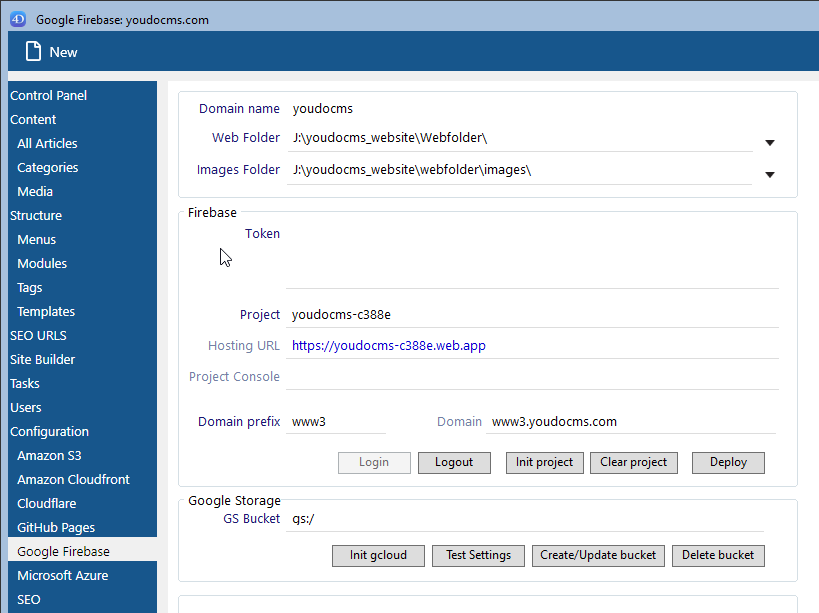Click the Init project button
Screen dimensions: 819x613
coord(545,462)
